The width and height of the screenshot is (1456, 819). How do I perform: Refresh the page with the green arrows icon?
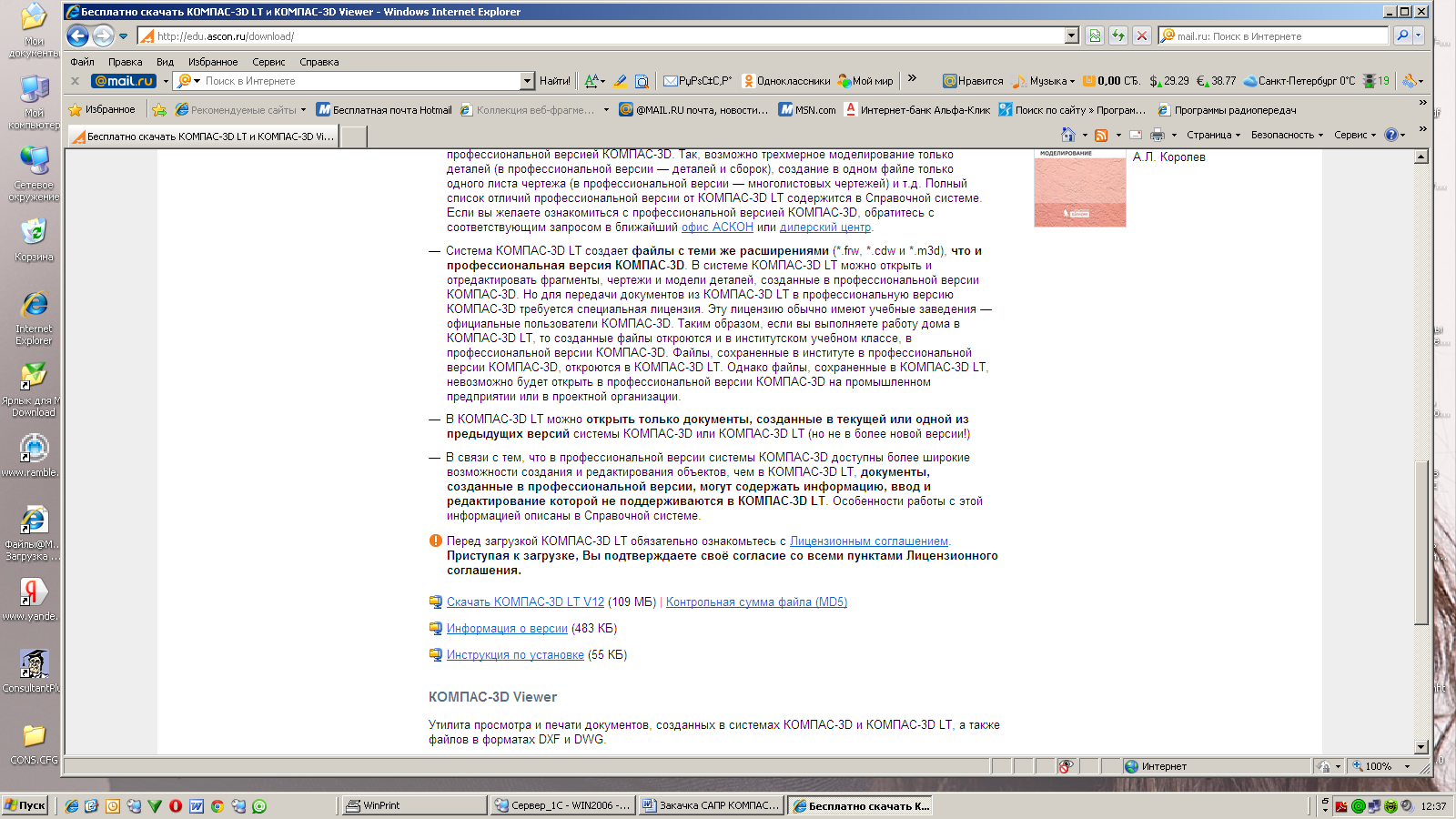click(x=1118, y=36)
